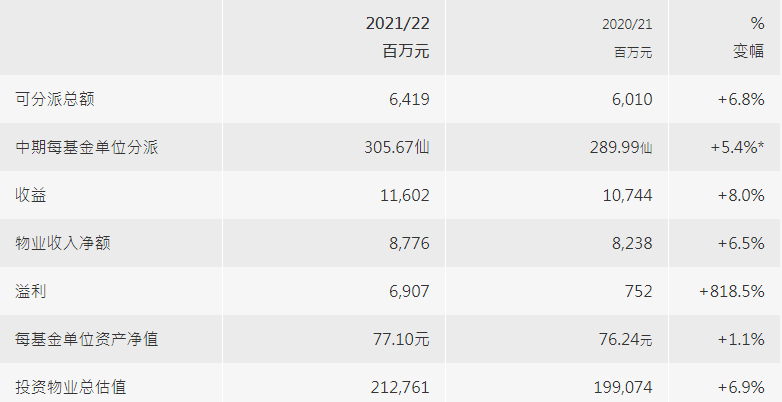Screen dimensions: 782x402
Task: Click the +5.4%* change value
Action: 737,147
